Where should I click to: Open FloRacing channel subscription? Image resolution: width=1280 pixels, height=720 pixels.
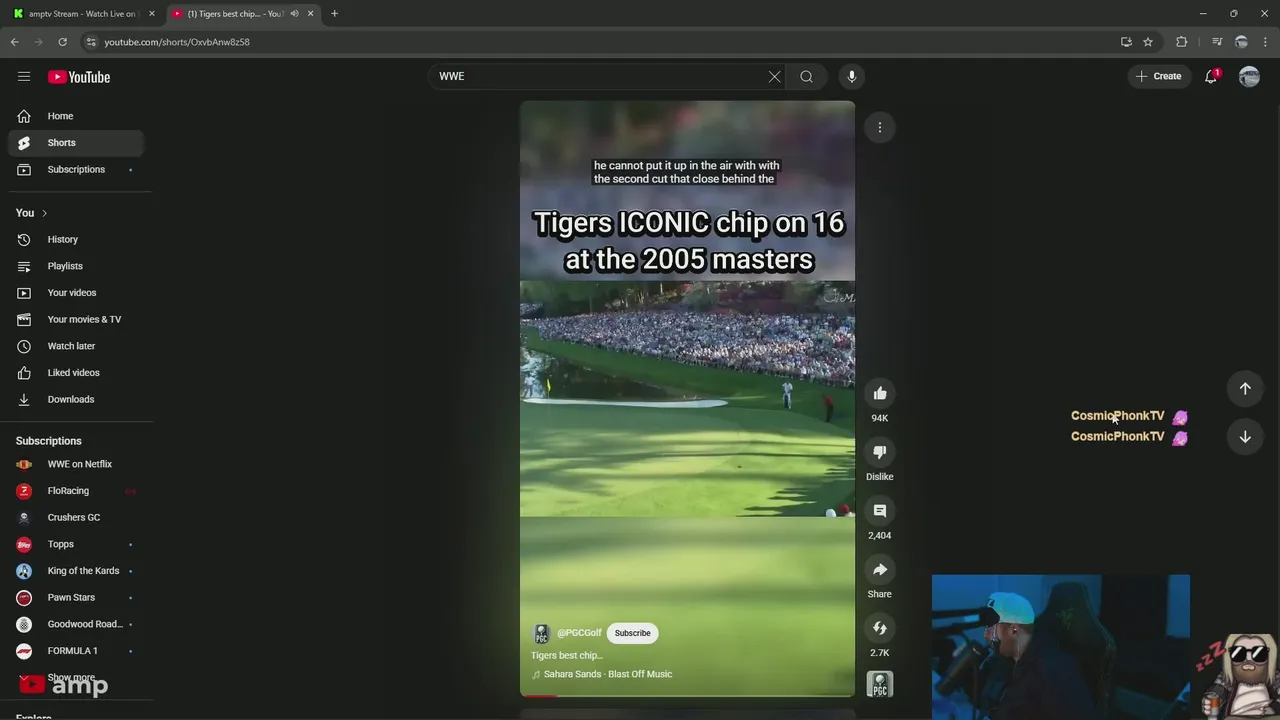tap(76, 491)
